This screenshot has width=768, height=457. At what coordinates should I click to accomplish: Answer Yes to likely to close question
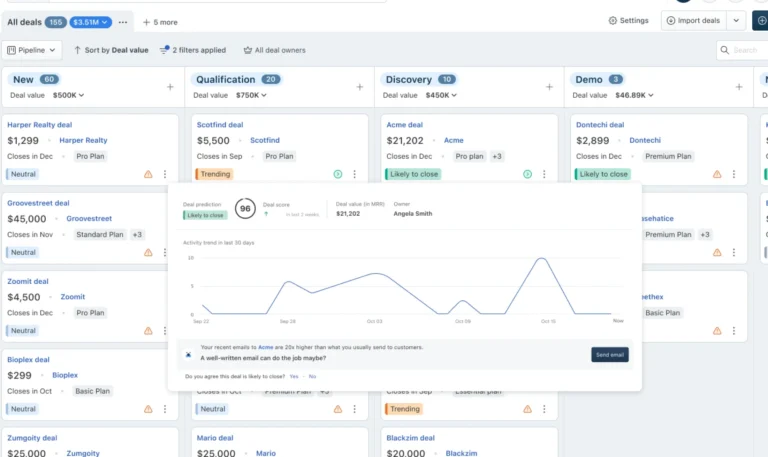pos(294,377)
